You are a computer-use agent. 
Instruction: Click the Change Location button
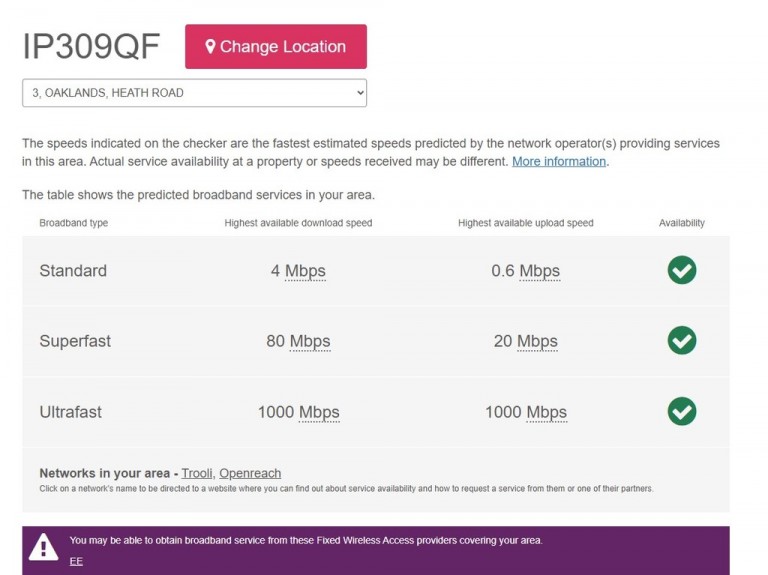(276, 47)
